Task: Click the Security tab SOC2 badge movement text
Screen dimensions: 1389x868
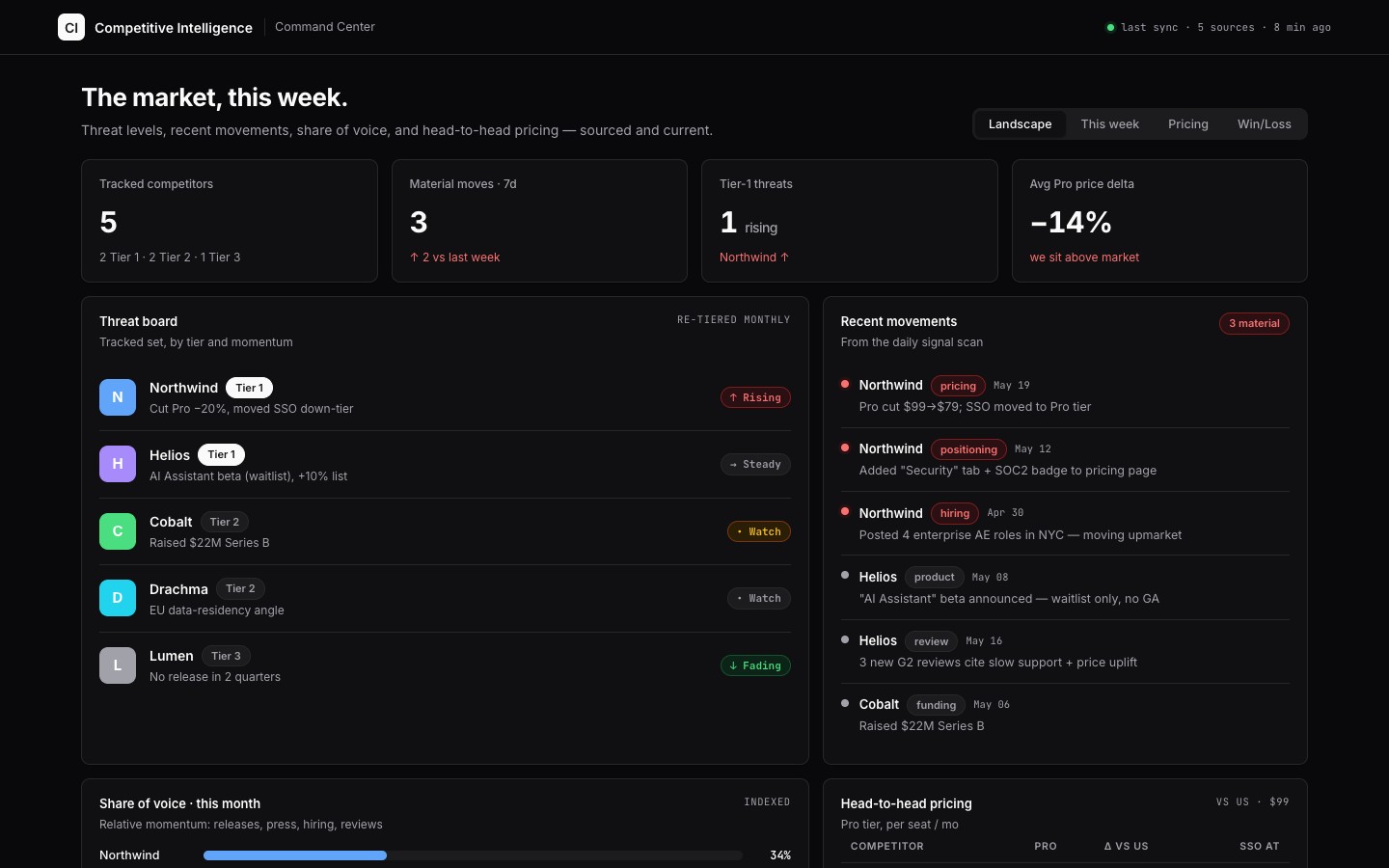Action: (x=1008, y=471)
